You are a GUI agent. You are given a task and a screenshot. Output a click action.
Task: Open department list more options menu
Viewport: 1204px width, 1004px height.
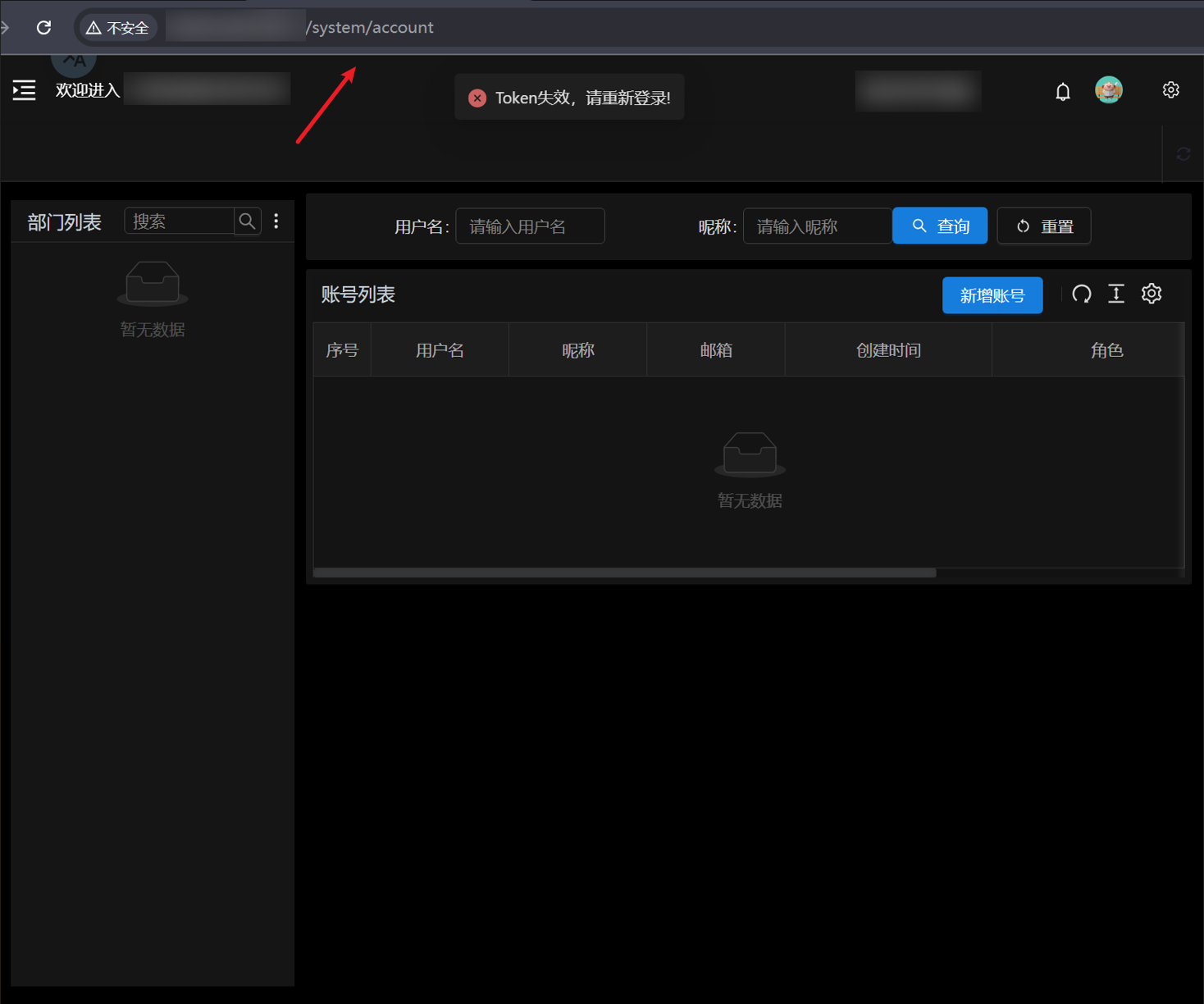point(276,221)
